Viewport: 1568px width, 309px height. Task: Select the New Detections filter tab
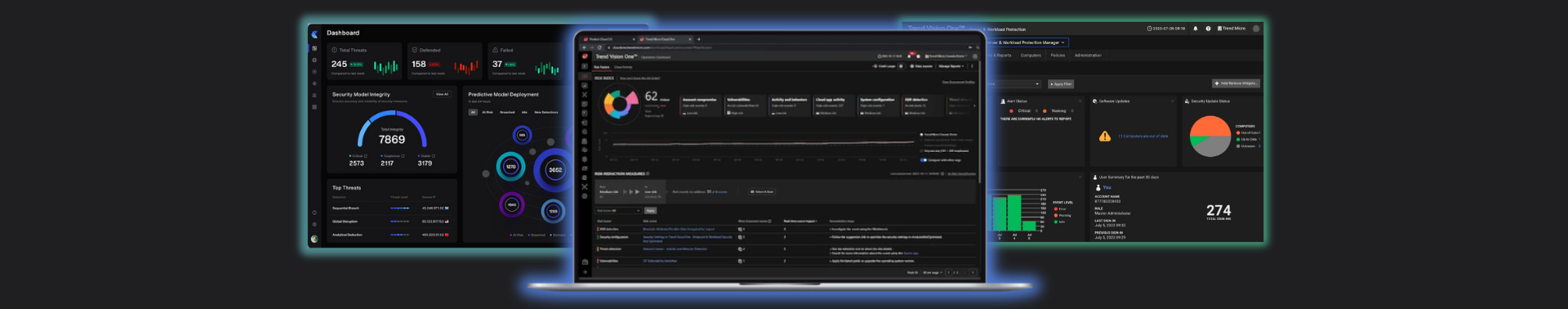tap(546, 112)
